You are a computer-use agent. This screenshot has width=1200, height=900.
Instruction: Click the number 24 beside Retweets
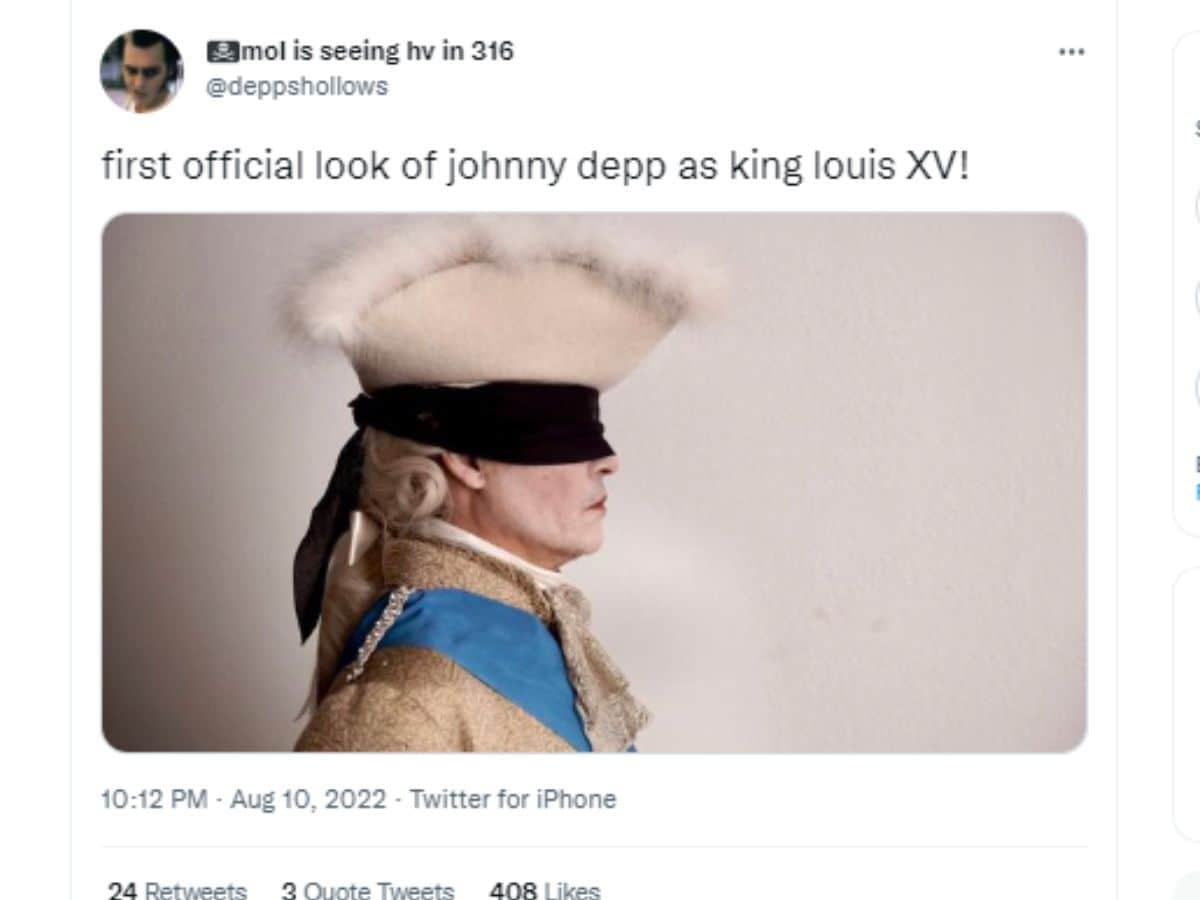122,890
